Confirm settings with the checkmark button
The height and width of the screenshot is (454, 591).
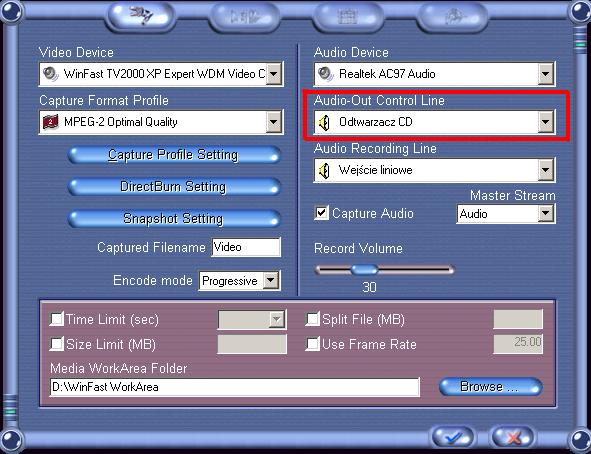(x=452, y=437)
